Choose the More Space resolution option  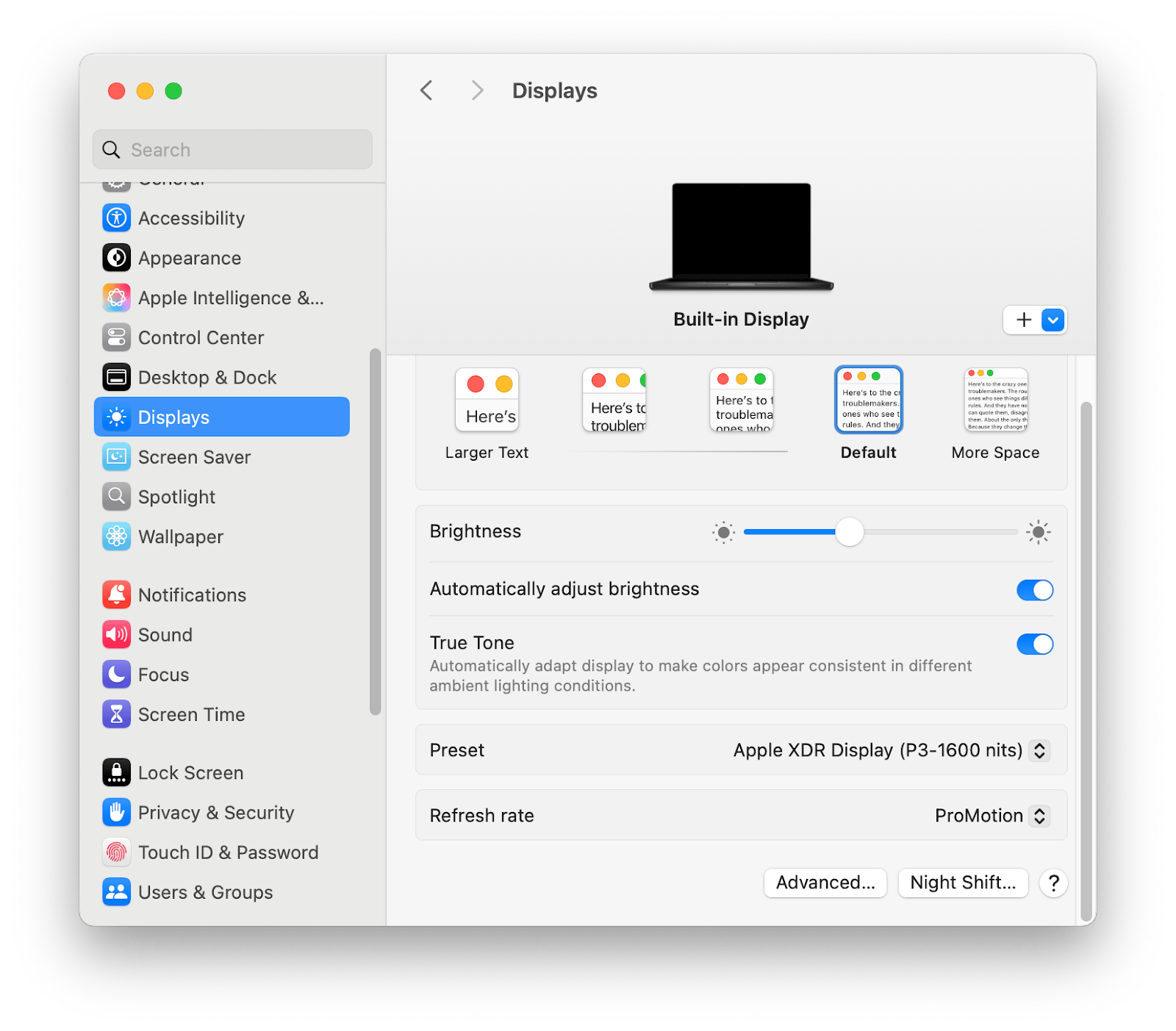995,414
